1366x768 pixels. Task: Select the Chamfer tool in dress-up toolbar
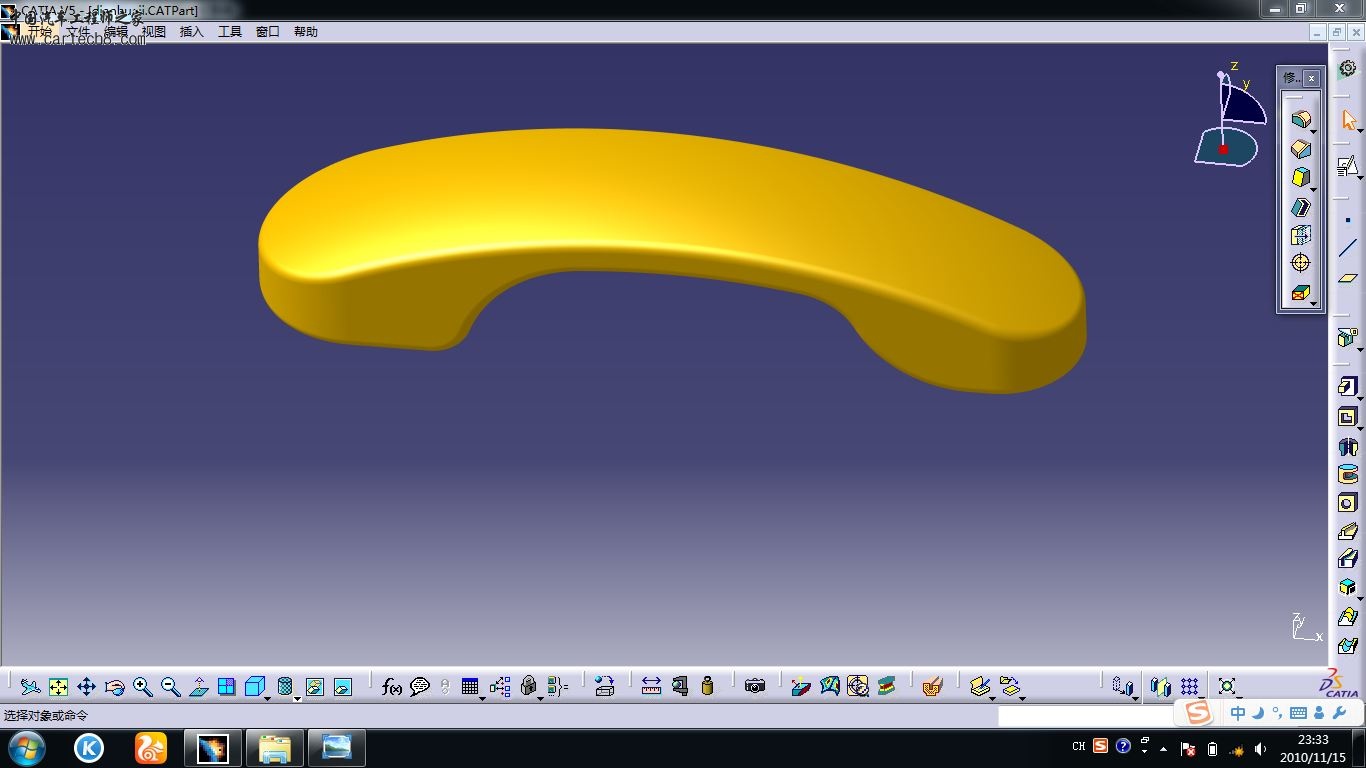coord(1300,149)
